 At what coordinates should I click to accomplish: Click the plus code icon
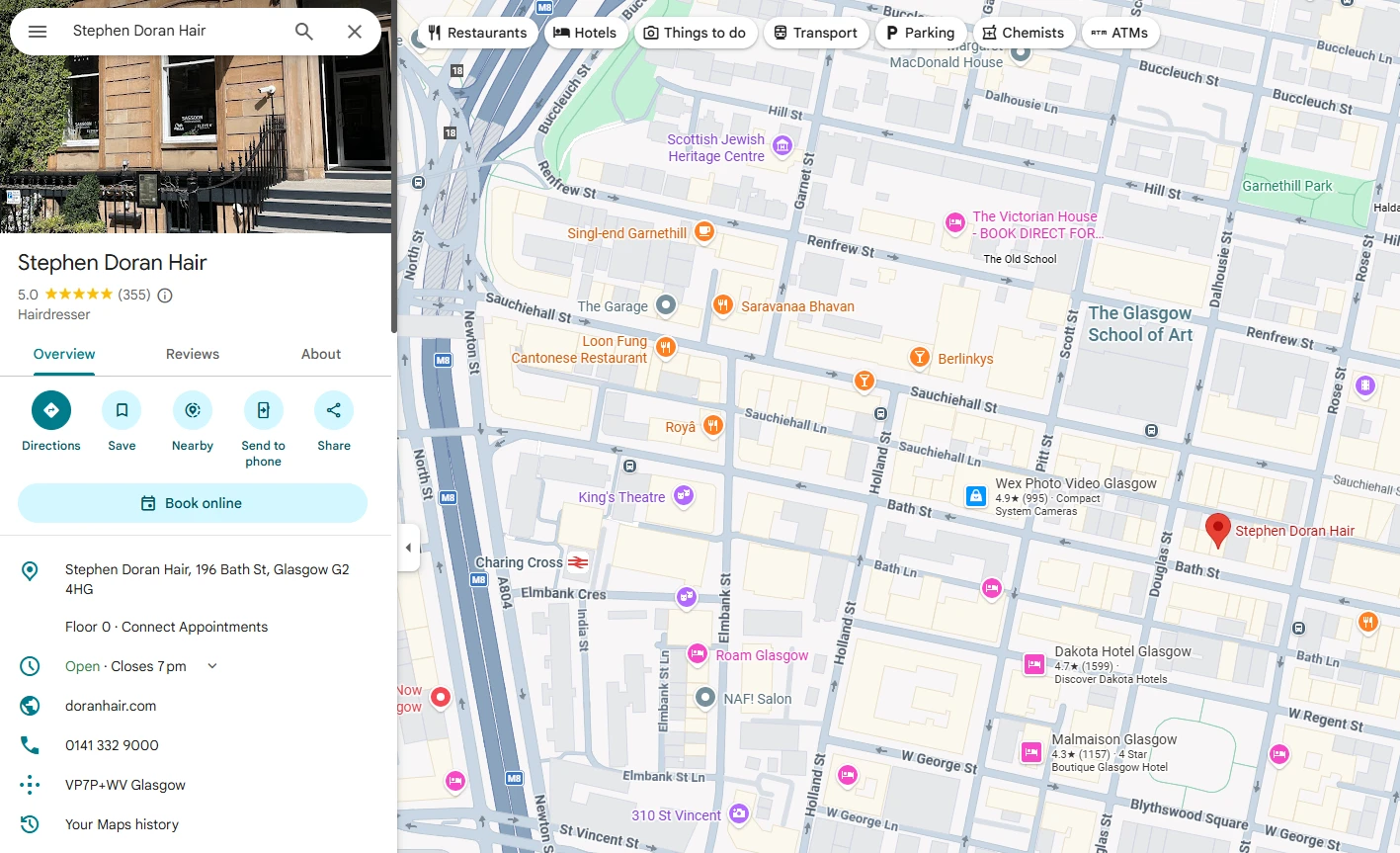pyautogui.click(x=30, y=785)
